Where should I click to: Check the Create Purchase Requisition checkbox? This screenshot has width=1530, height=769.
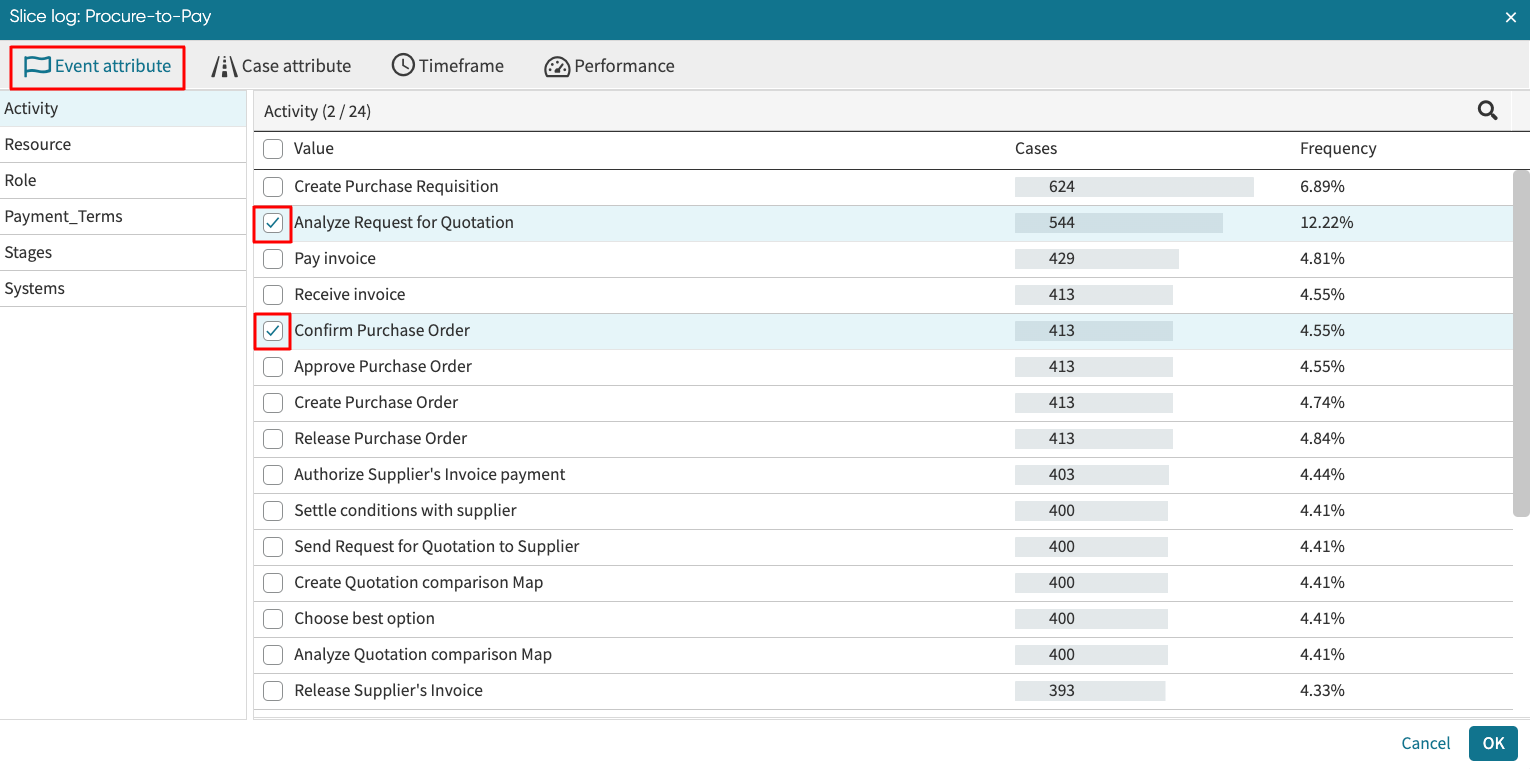[x=273, y=187]
